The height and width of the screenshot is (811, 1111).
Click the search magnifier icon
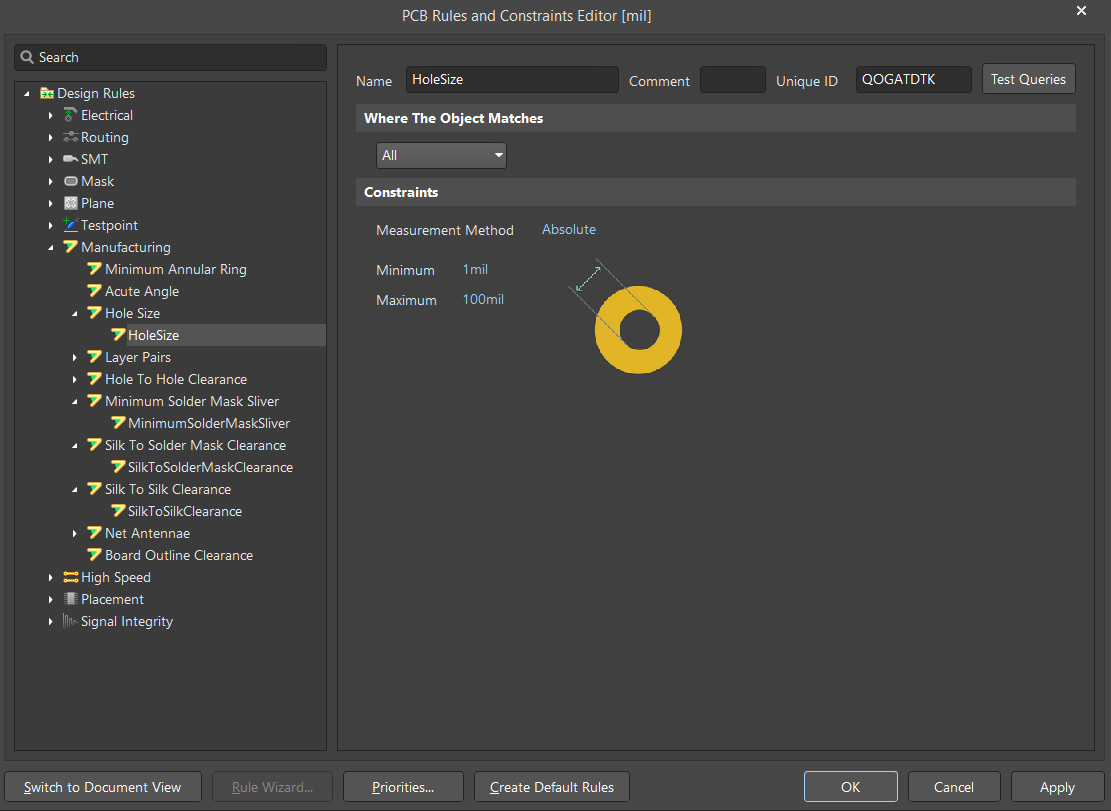pos(27,57)
